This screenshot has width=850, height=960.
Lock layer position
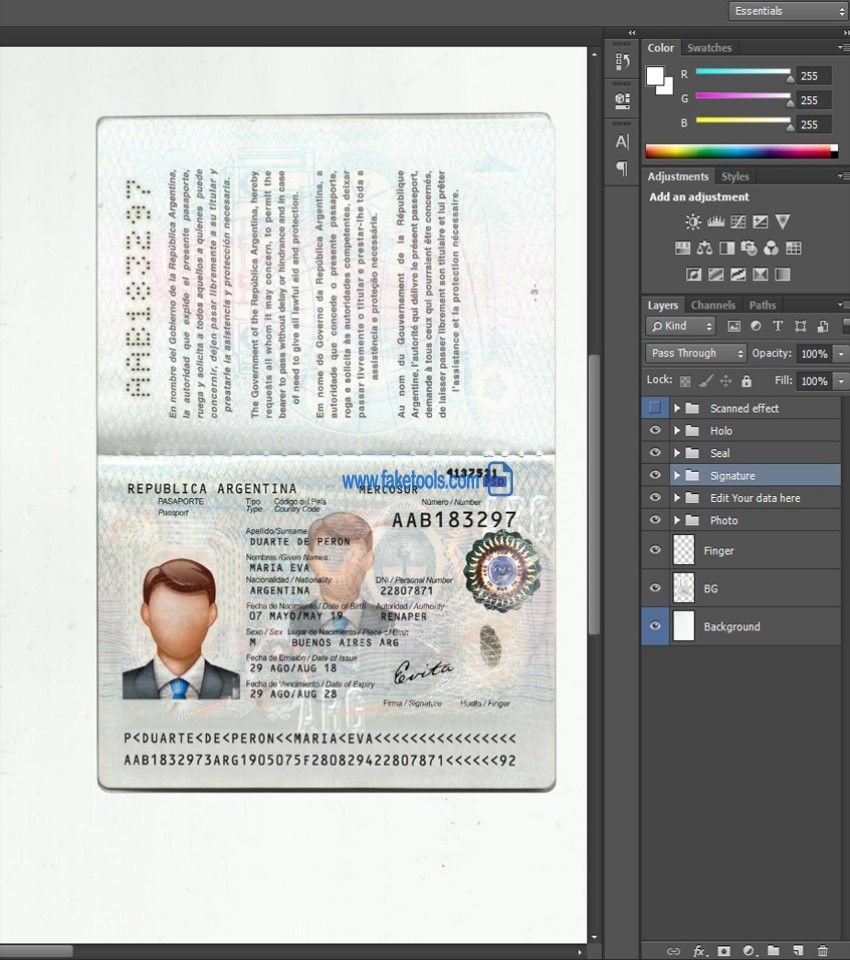[x=726, y=381]
